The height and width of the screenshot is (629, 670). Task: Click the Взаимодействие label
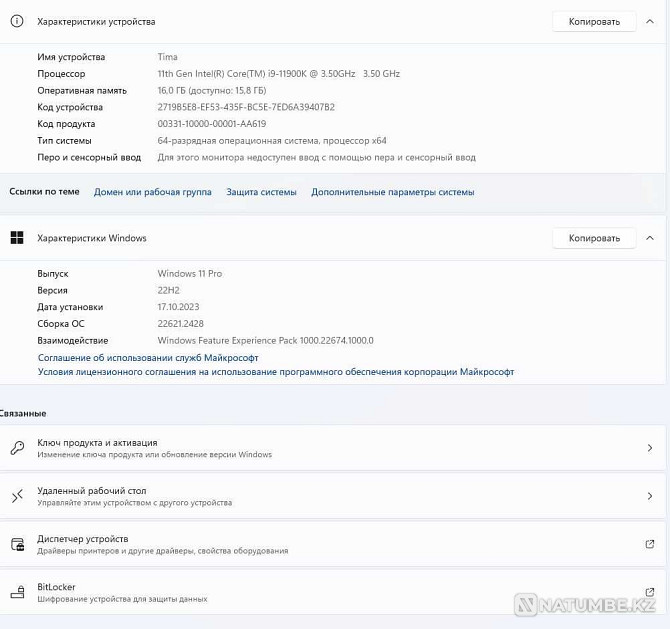73,341
